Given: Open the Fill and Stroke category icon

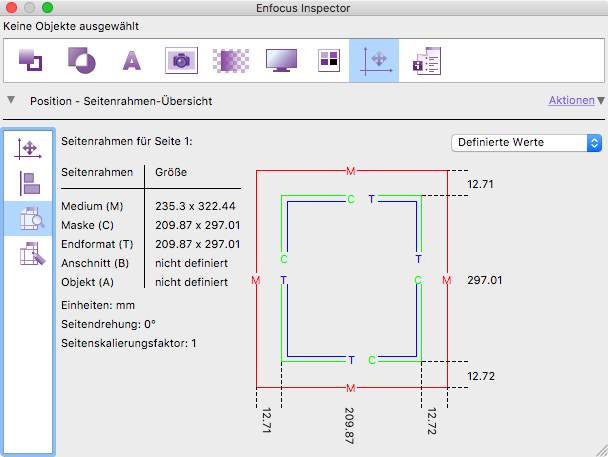Looking at the screenshot, I should click(29, 61).
